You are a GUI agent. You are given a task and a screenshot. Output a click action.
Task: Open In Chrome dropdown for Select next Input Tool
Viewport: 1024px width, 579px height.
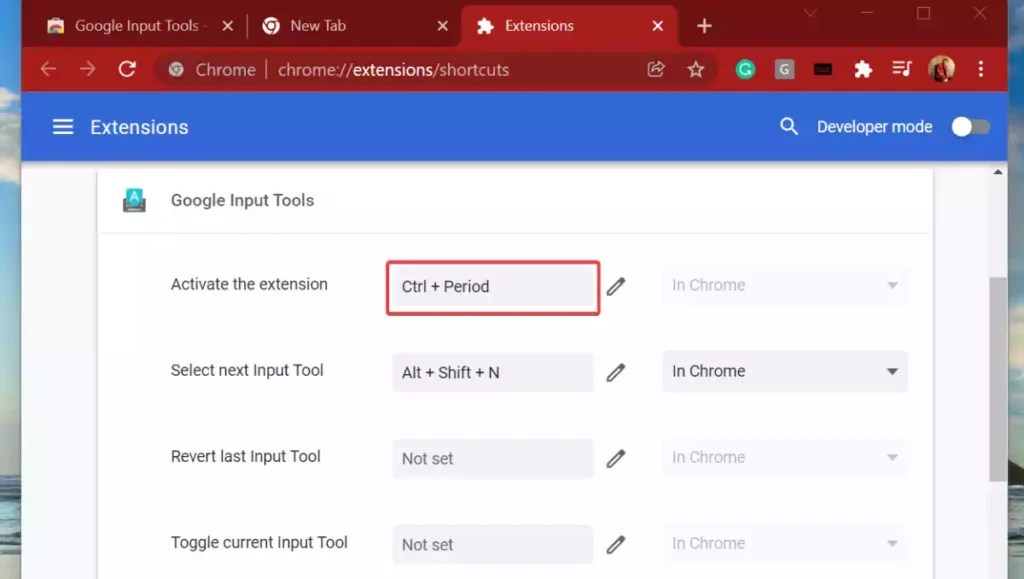785,371
